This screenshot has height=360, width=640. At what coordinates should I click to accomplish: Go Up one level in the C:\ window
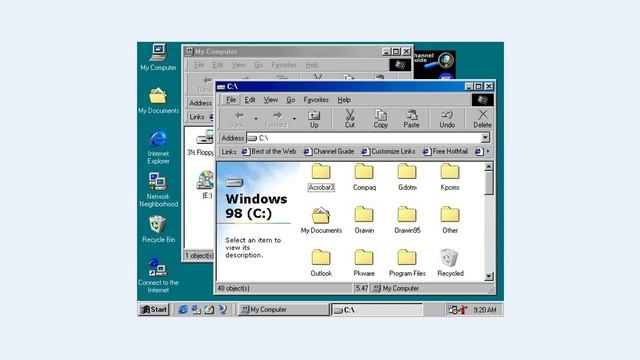[314, 119]
